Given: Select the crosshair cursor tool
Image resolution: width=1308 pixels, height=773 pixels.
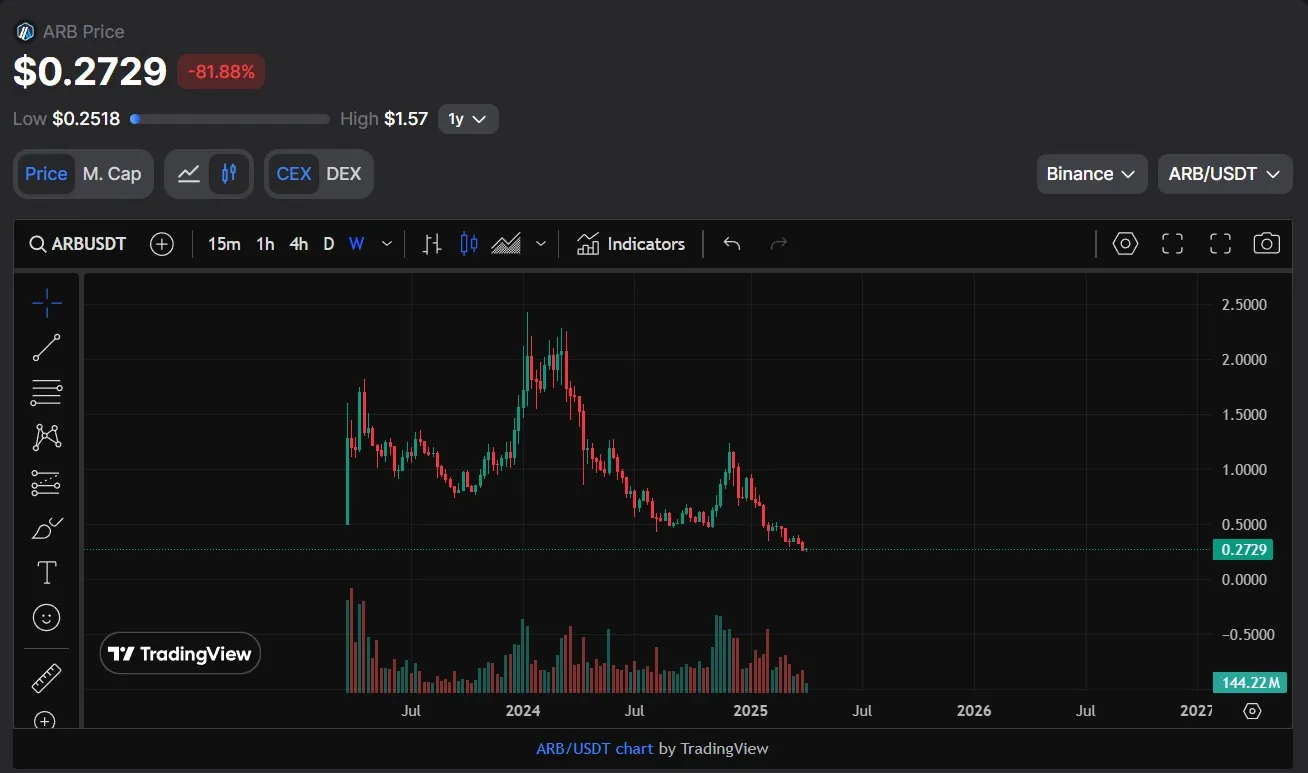Looking at the screenshot, I should 46,302.
